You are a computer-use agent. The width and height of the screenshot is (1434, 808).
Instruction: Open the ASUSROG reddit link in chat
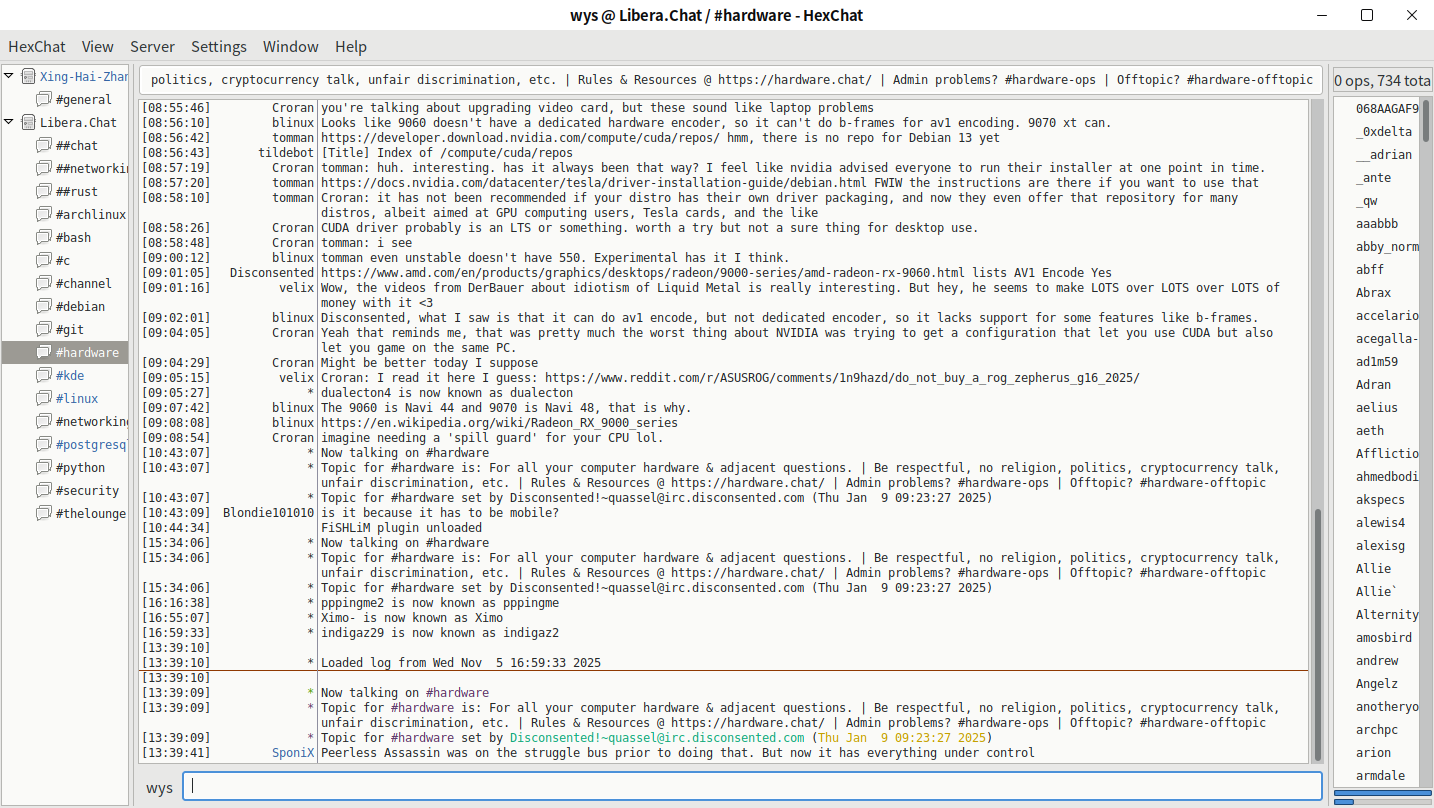(x=841, y=378)
